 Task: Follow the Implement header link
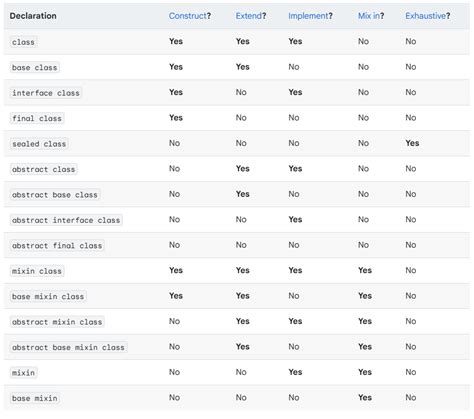pyautogui.click(x=308, y=16)
